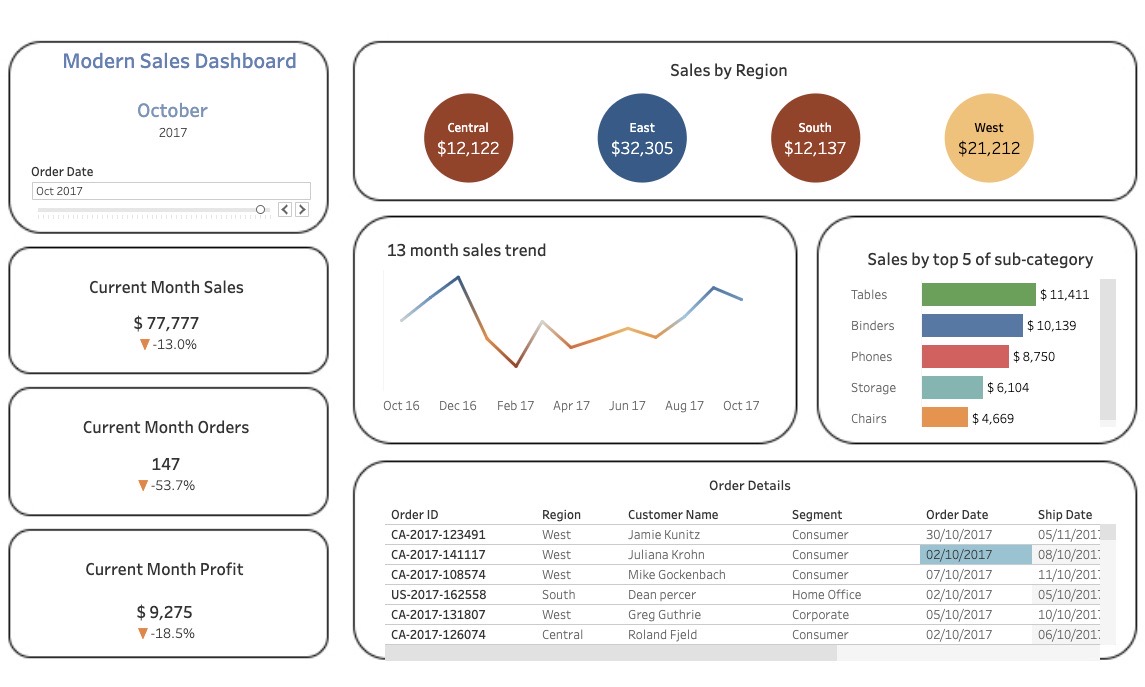Click highlighted order date 02/10/2017 cell

974,555
